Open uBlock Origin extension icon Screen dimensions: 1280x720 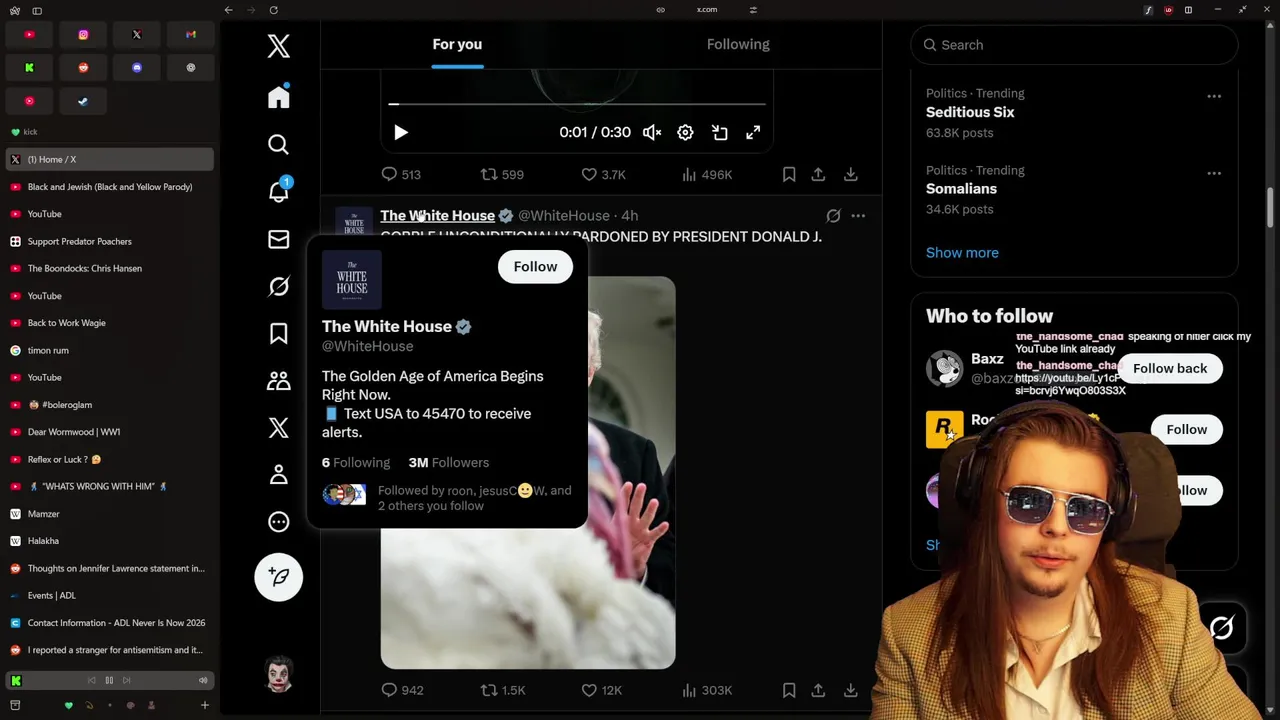[1168, 10]
